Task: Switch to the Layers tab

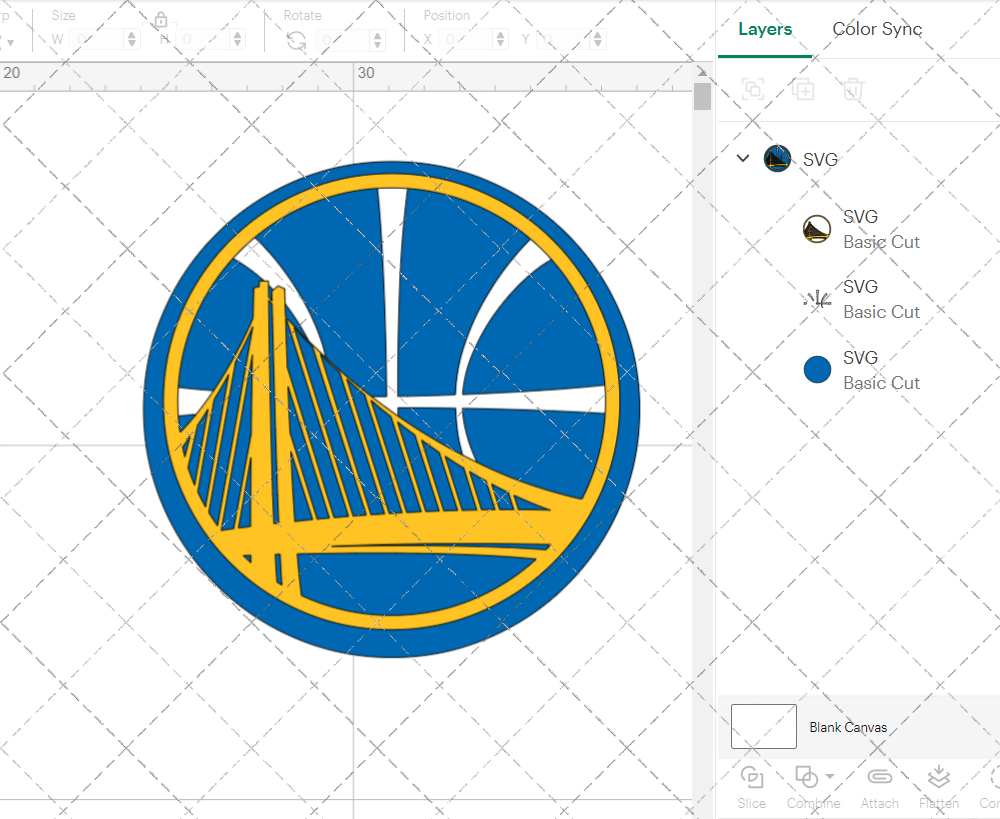Action: click(765, 29)
